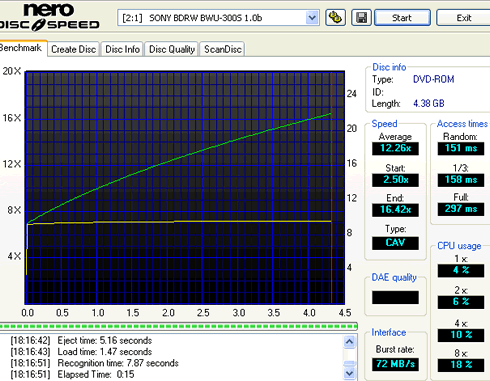Click the Nero Disc Speed logo
The width and height of the screenshot is (490, 381).
(50, 17)
